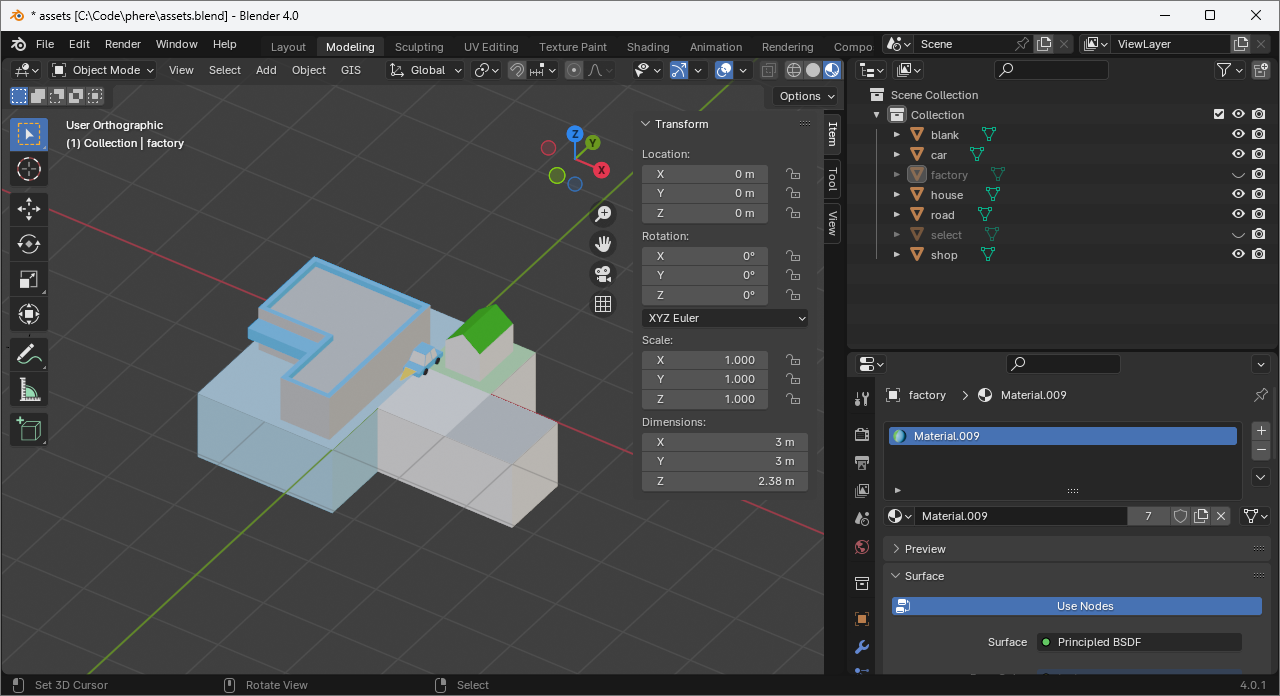Open the Modifiers properties wrench icon
The image size is (1280, 696).
click(862, 647)
